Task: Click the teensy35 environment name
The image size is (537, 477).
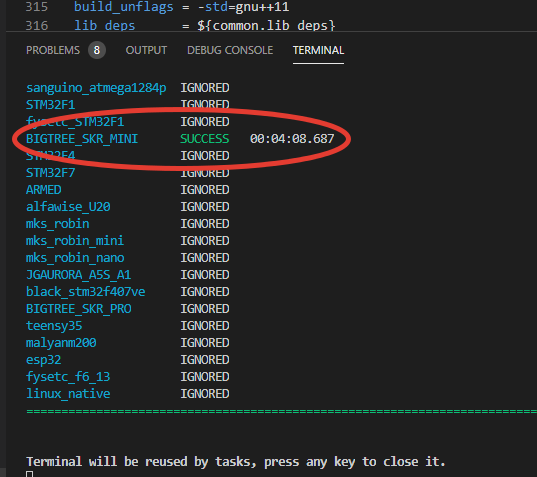Action: pos(54,326)
